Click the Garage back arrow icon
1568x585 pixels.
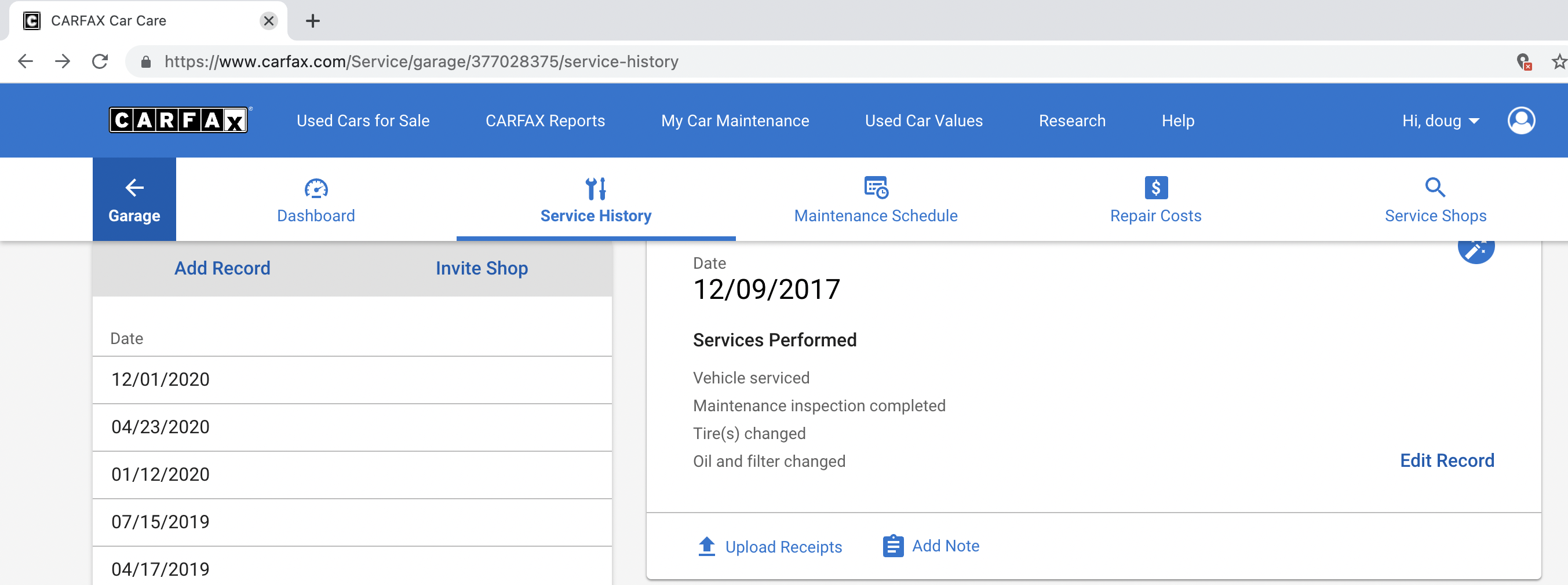134,188
